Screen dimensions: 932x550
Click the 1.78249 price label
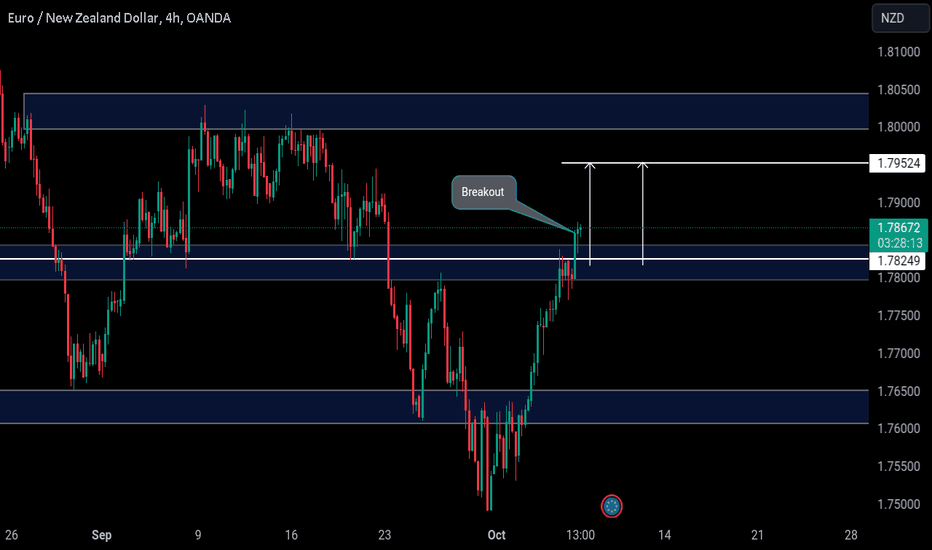898,260
